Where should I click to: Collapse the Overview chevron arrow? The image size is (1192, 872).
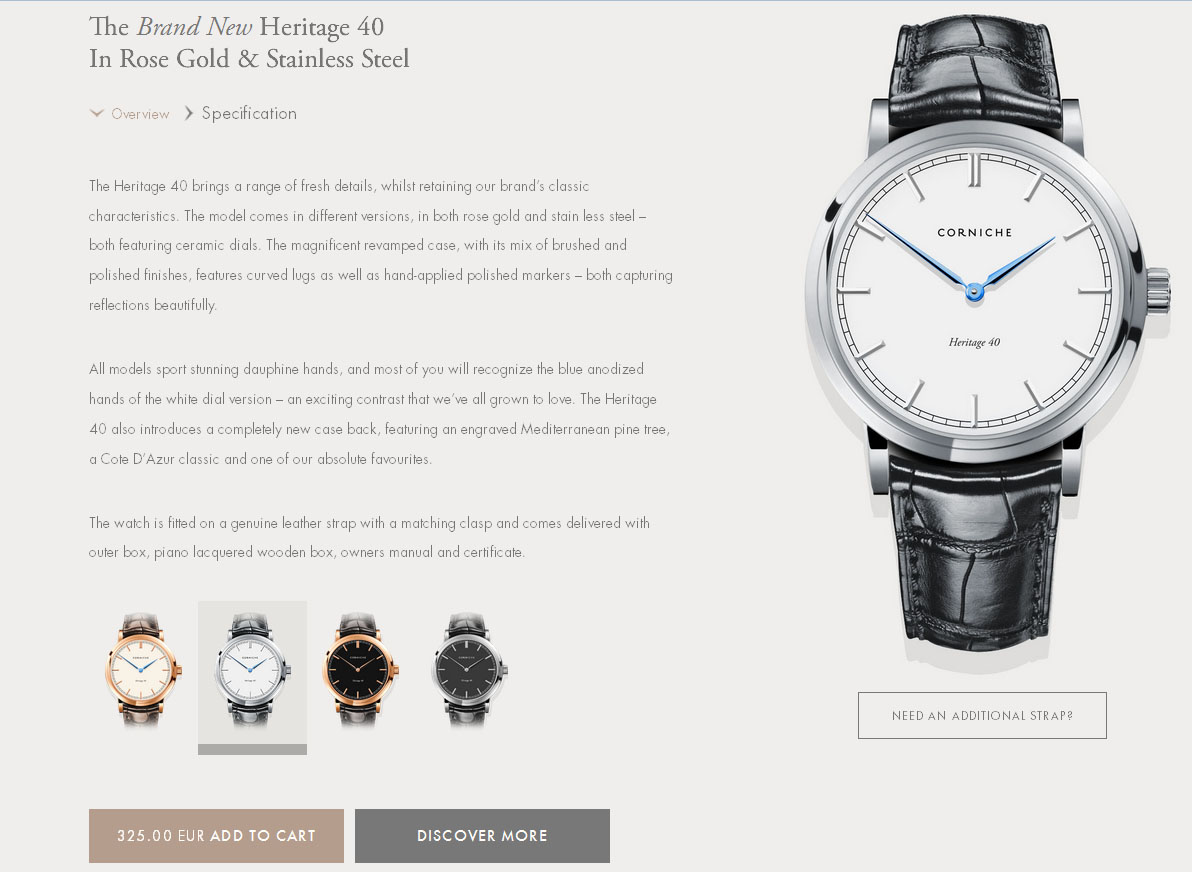[97, 113]
